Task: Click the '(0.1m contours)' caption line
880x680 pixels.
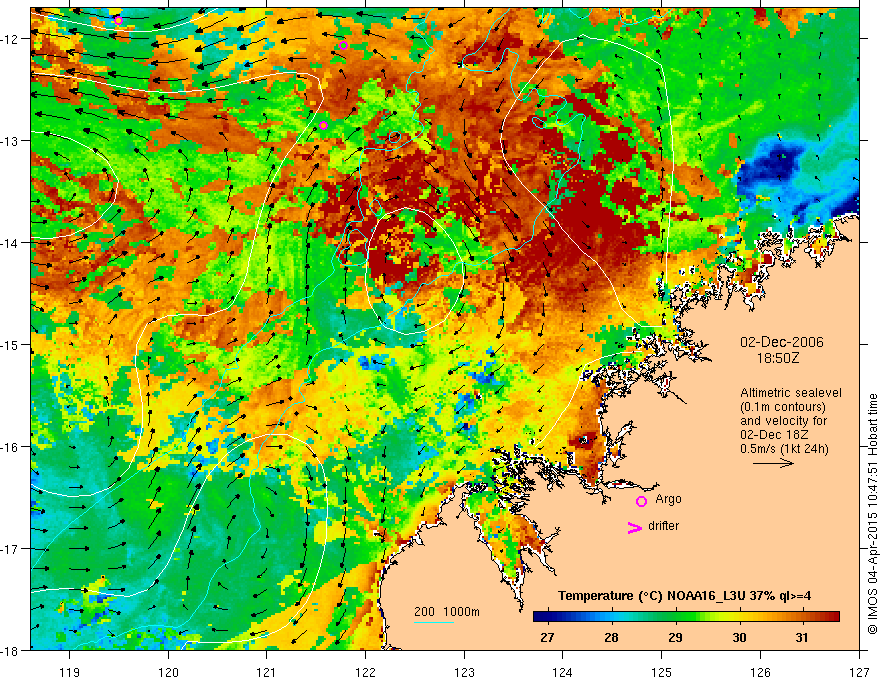Action: [782, 407]
